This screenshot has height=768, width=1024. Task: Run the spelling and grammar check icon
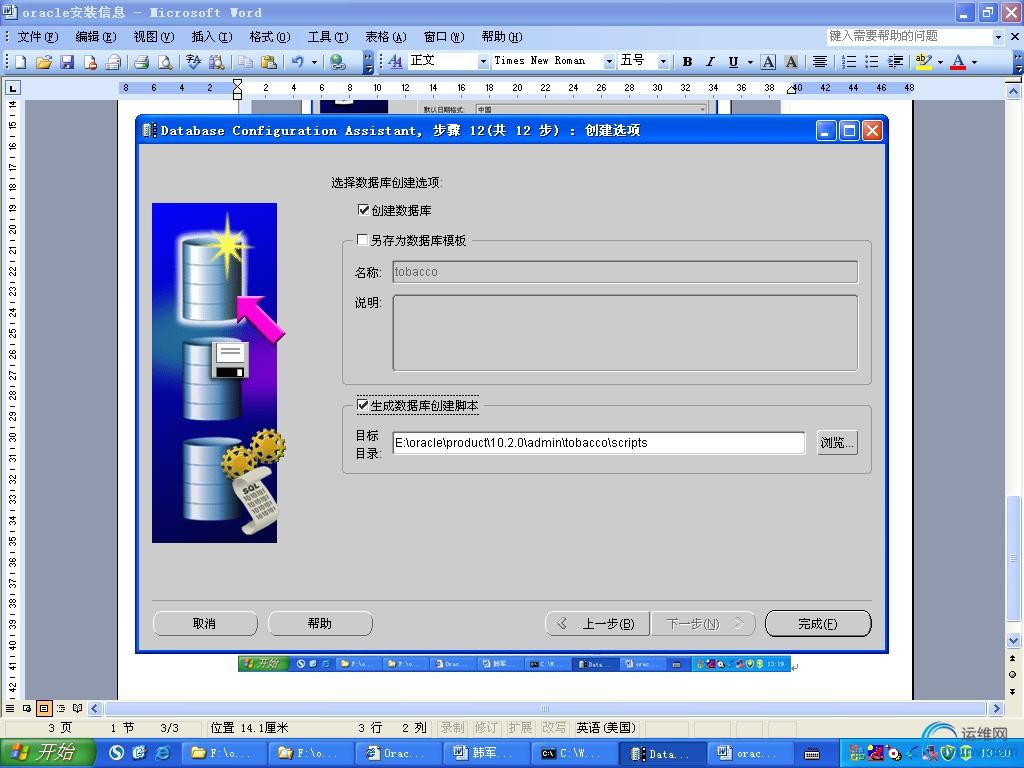(193, 61)
